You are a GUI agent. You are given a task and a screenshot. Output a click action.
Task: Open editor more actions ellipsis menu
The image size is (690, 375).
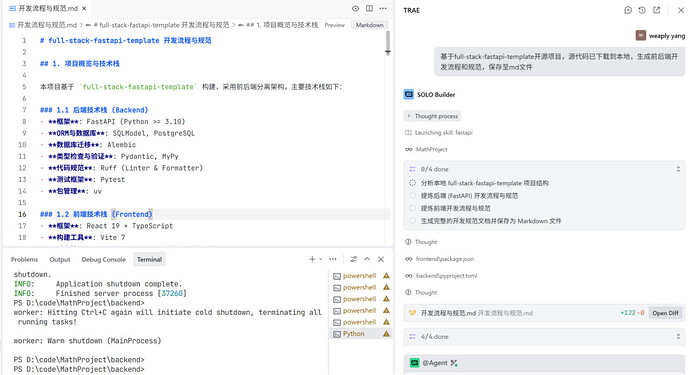point(383,8)
